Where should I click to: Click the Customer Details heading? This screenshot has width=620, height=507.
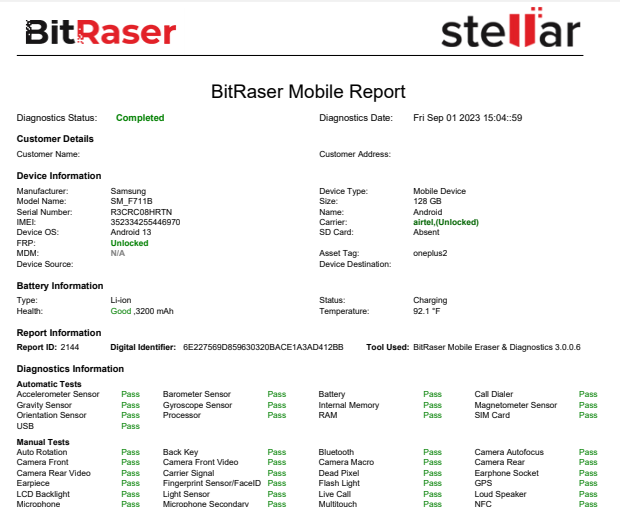tap(55, 139)
